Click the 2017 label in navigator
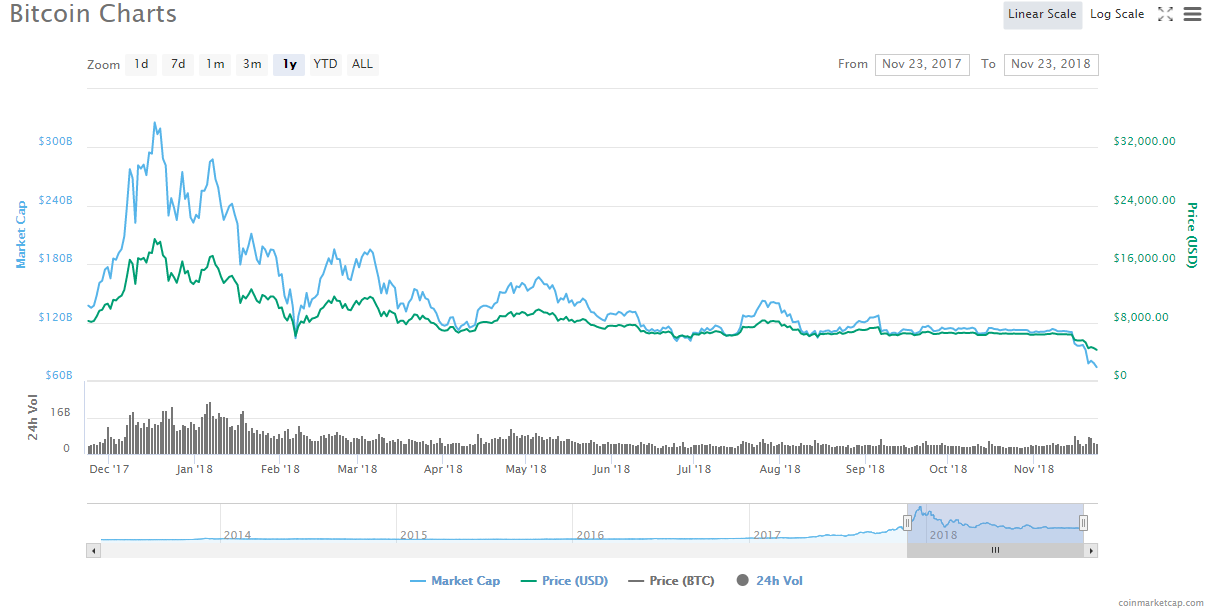 pyautogui.click(x=767, y=535)
